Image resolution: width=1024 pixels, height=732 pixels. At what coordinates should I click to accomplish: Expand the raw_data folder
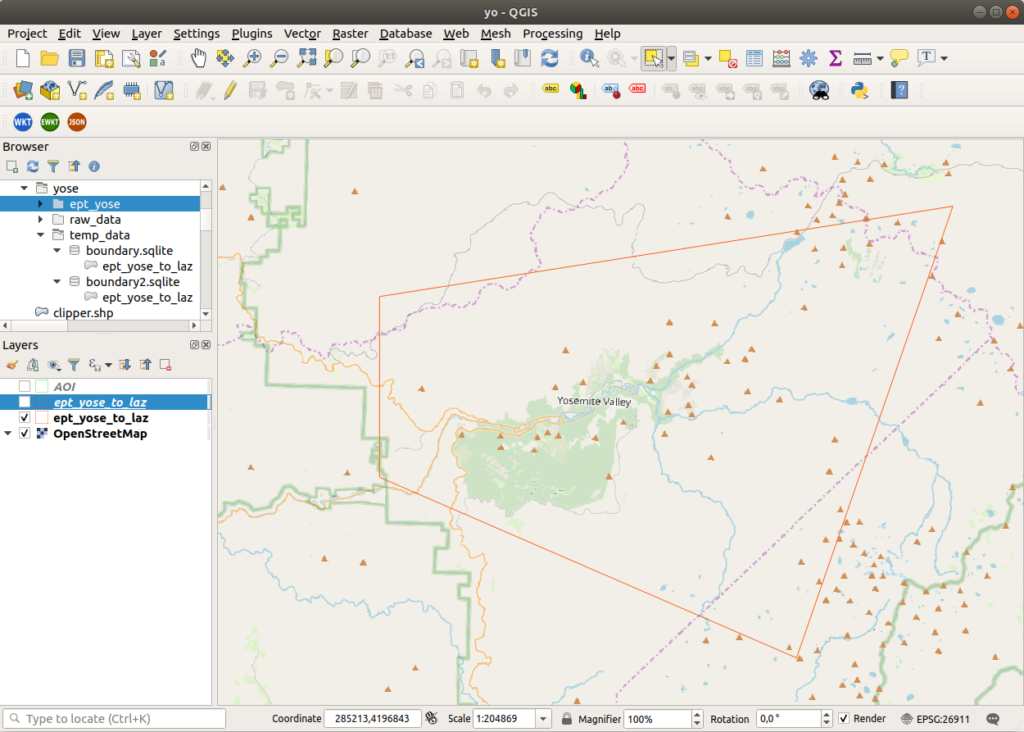click(x=40, y=219)
